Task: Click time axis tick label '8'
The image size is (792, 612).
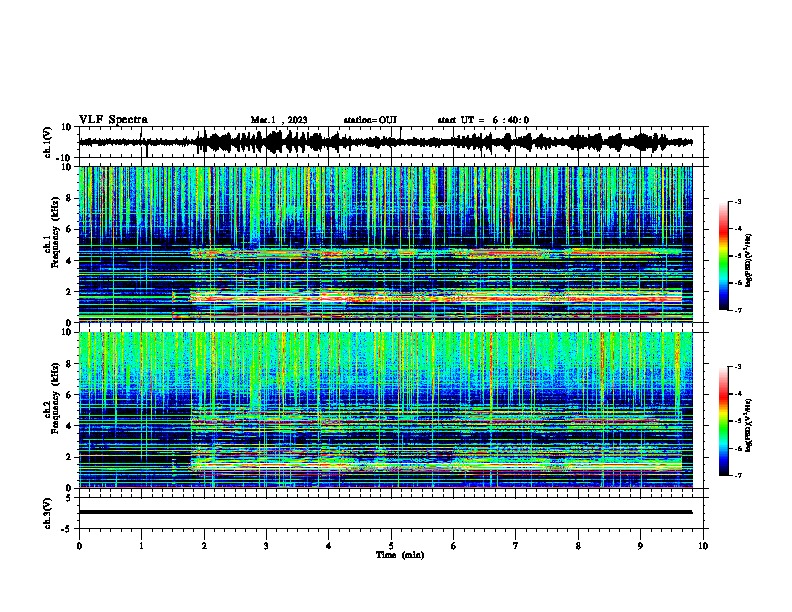Action: coord(578,546)
